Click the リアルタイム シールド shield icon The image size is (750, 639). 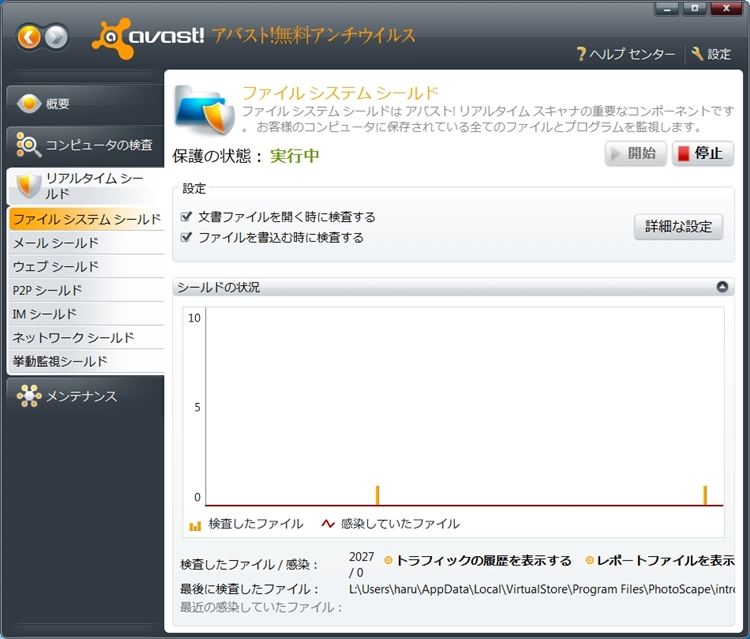[x=28, y=185]
